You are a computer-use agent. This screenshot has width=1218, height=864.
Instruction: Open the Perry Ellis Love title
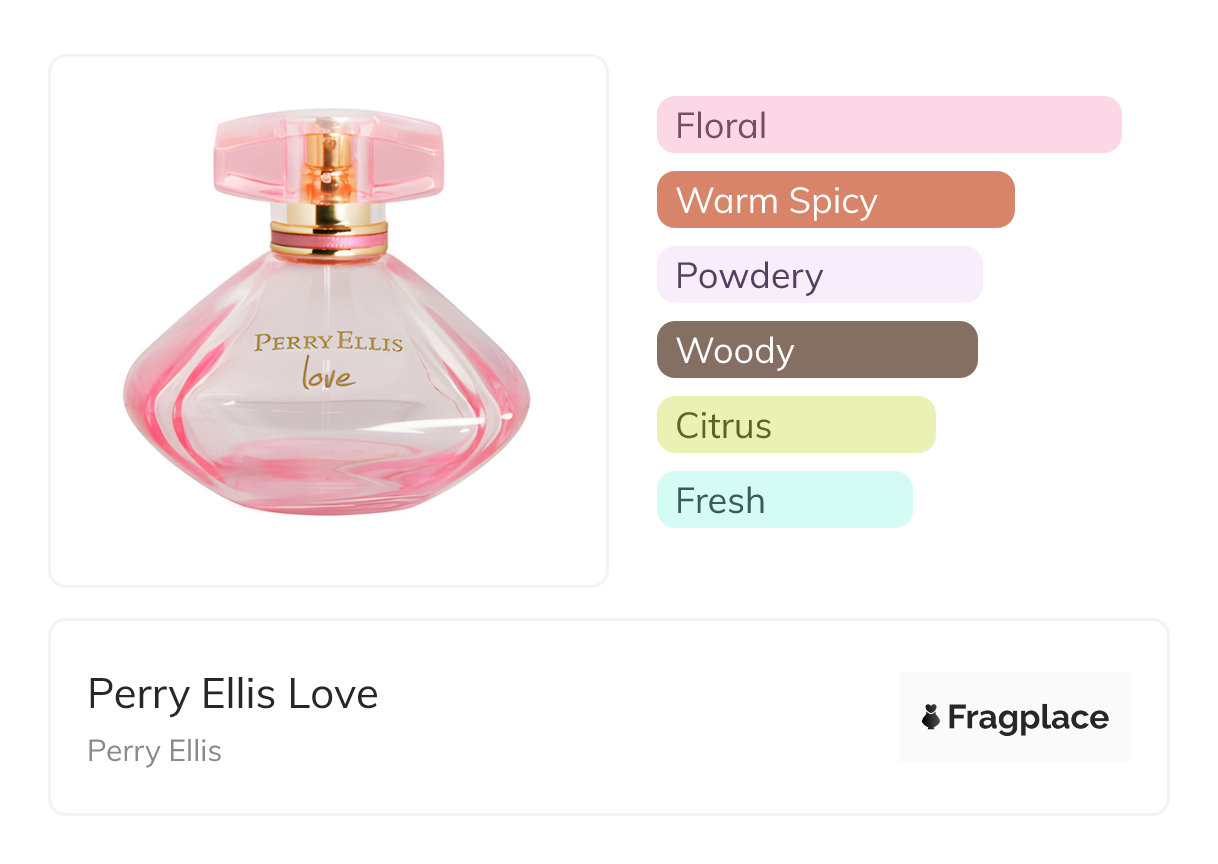pos(233,694)
